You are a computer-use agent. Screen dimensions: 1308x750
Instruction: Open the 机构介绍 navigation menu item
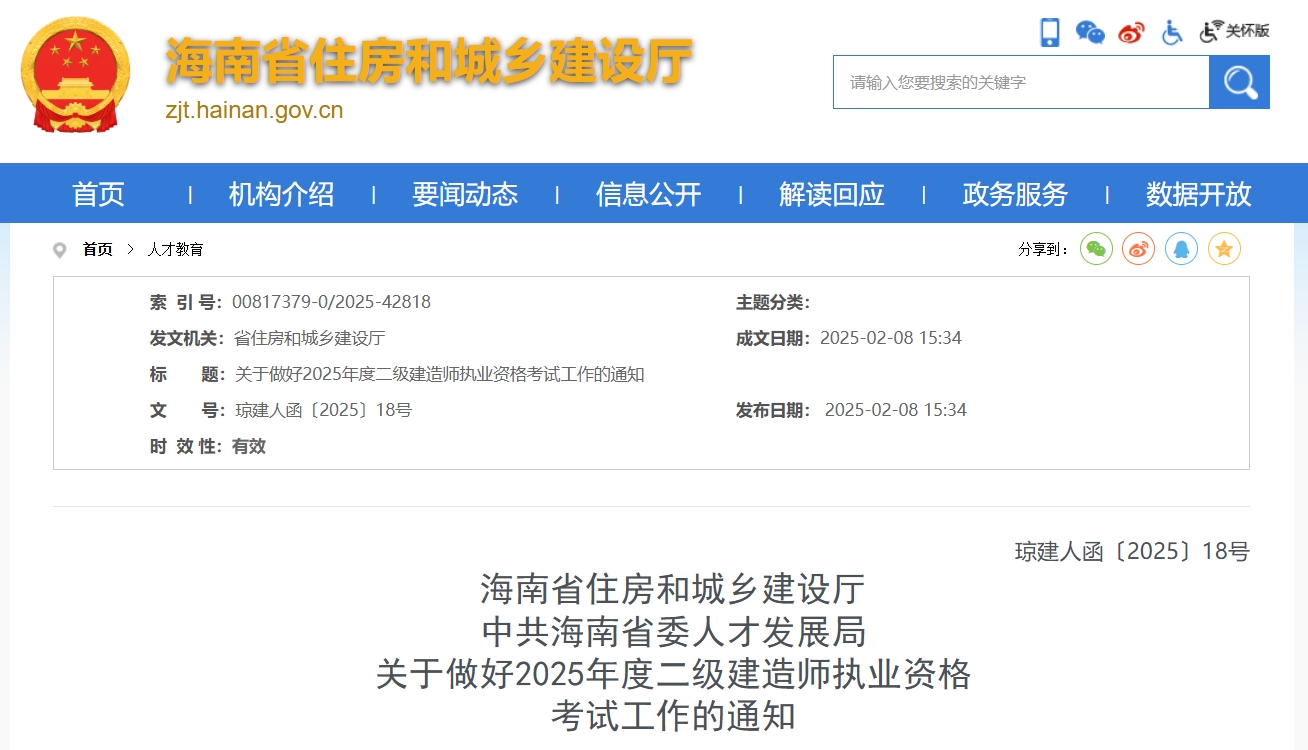(x=281, y=194)
